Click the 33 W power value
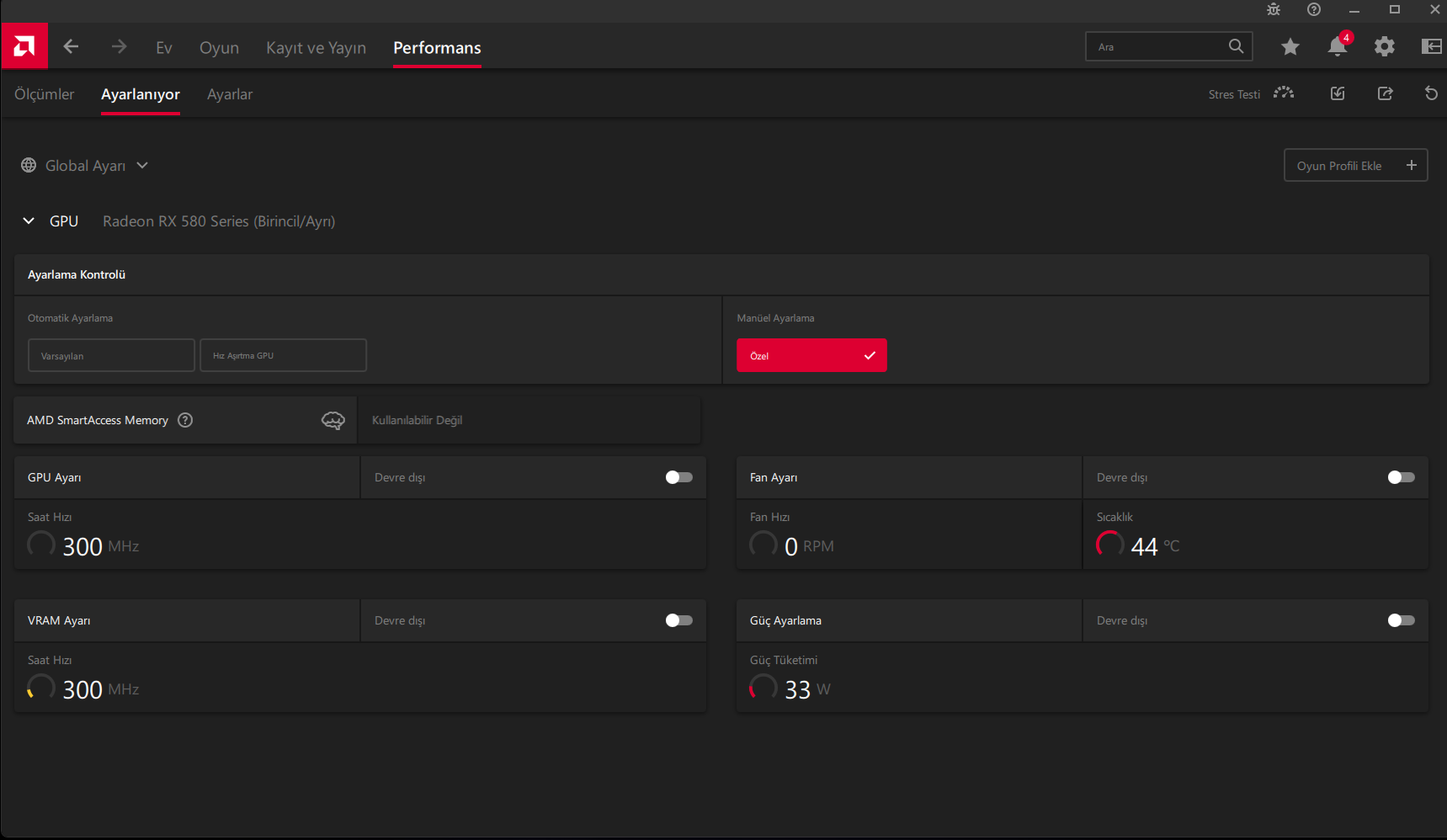Screen dimensions: 1447x840 [807, 689]
